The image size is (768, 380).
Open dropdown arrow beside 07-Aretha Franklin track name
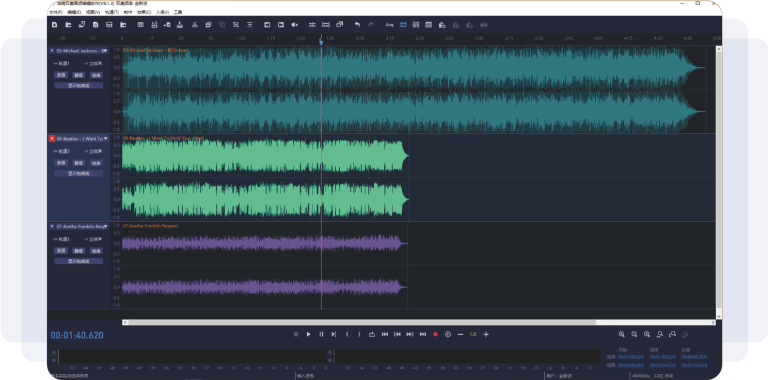[x=105, y=226]
